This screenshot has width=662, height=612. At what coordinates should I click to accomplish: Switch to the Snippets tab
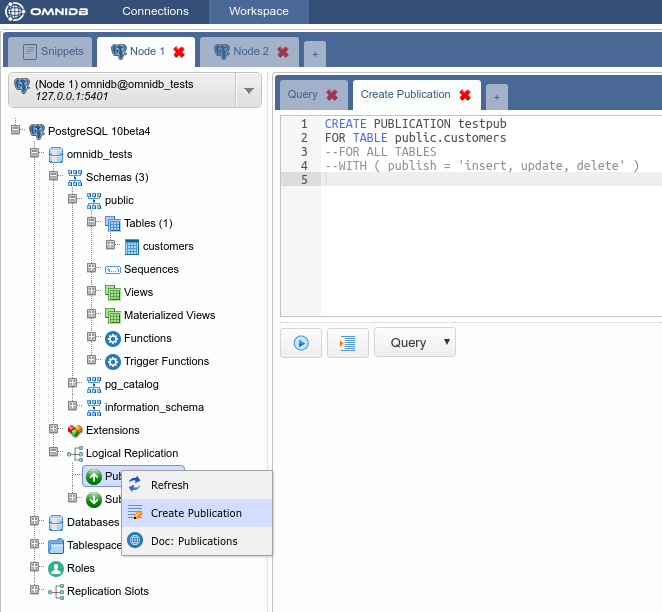[50, 51]
